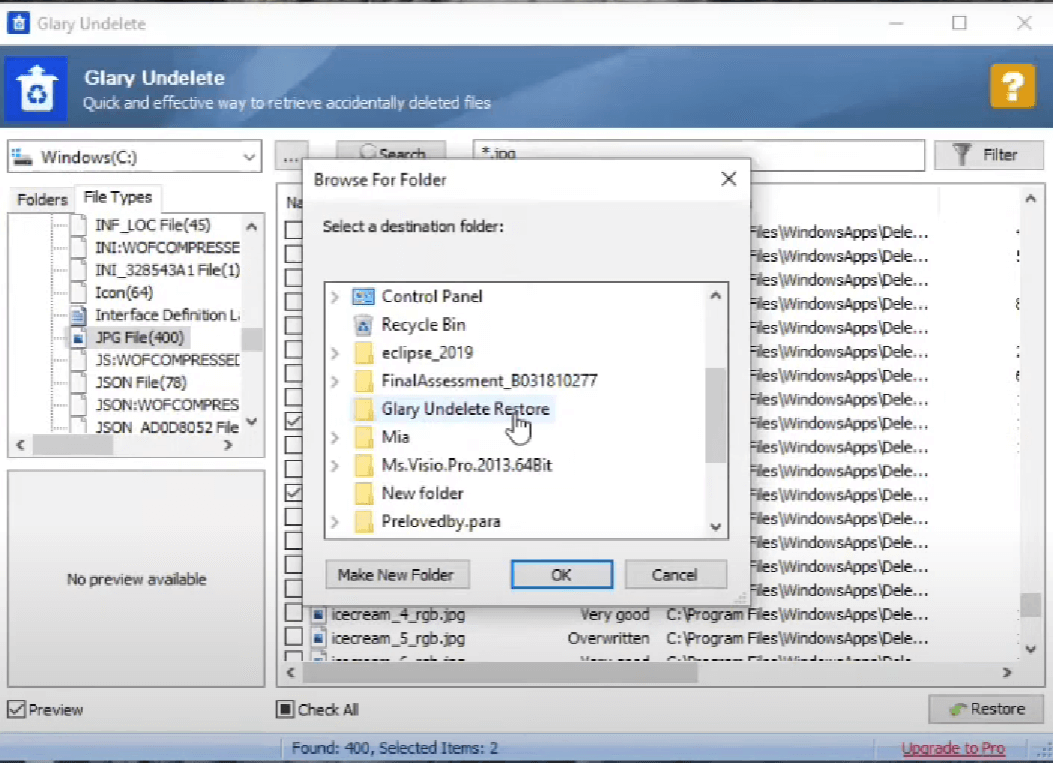Click the Ms.Visio.Pro.2013.64Bit folder icon
This screenshot has width=1053, height=763.
363,465
